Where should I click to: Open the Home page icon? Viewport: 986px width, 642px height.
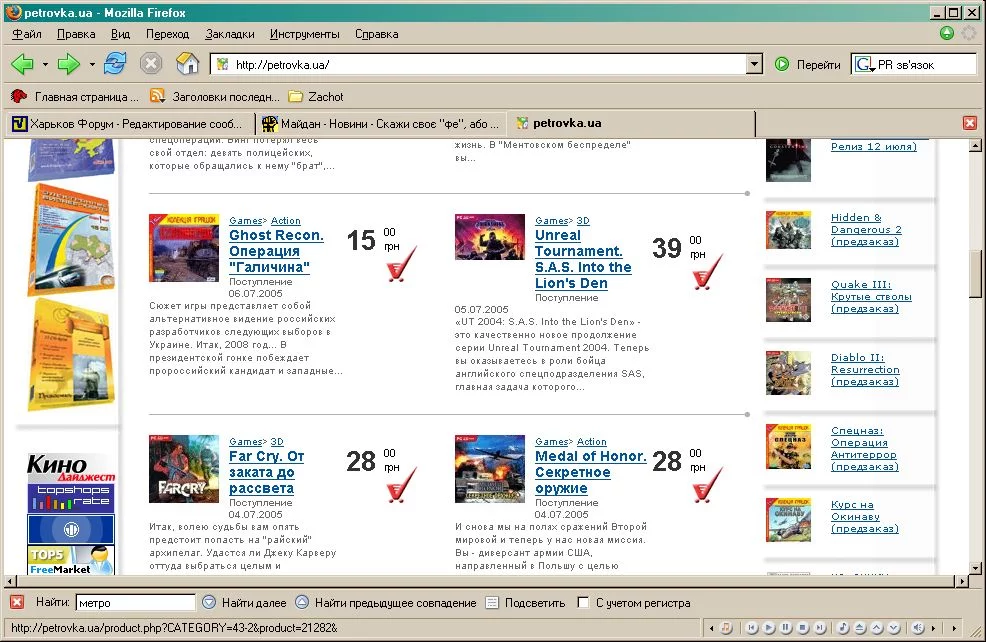tap(187, 64)
